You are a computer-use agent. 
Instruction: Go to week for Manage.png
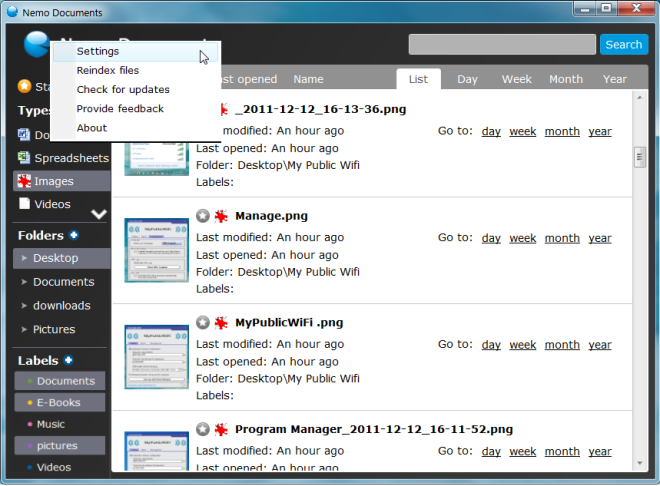tap(523, 238)
